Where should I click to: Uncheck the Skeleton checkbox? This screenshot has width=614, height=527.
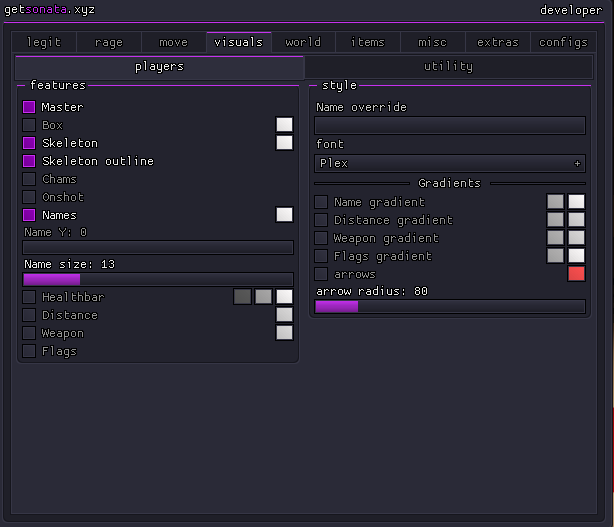click(29, 143)
